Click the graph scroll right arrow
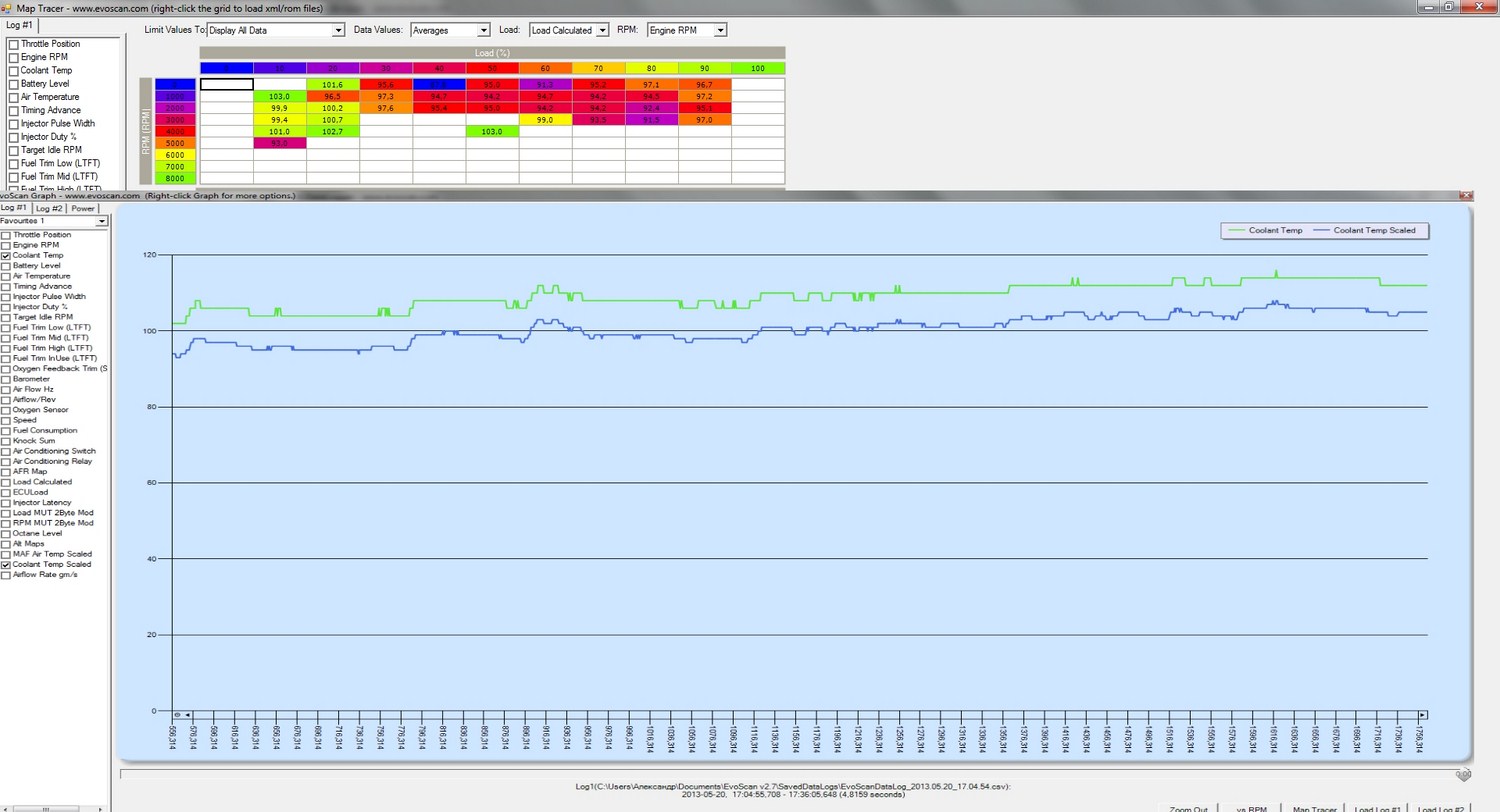 pos(1423,714)
